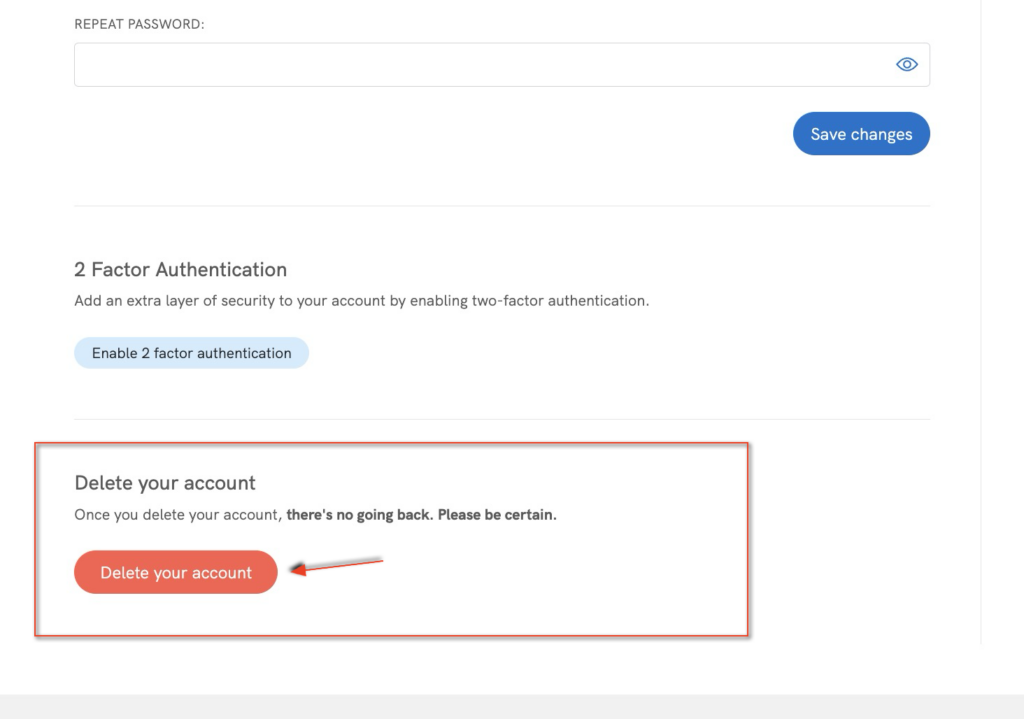Focus the Repeat Password input field
The height and width of the screenshot is (719, 1024).
480,65
